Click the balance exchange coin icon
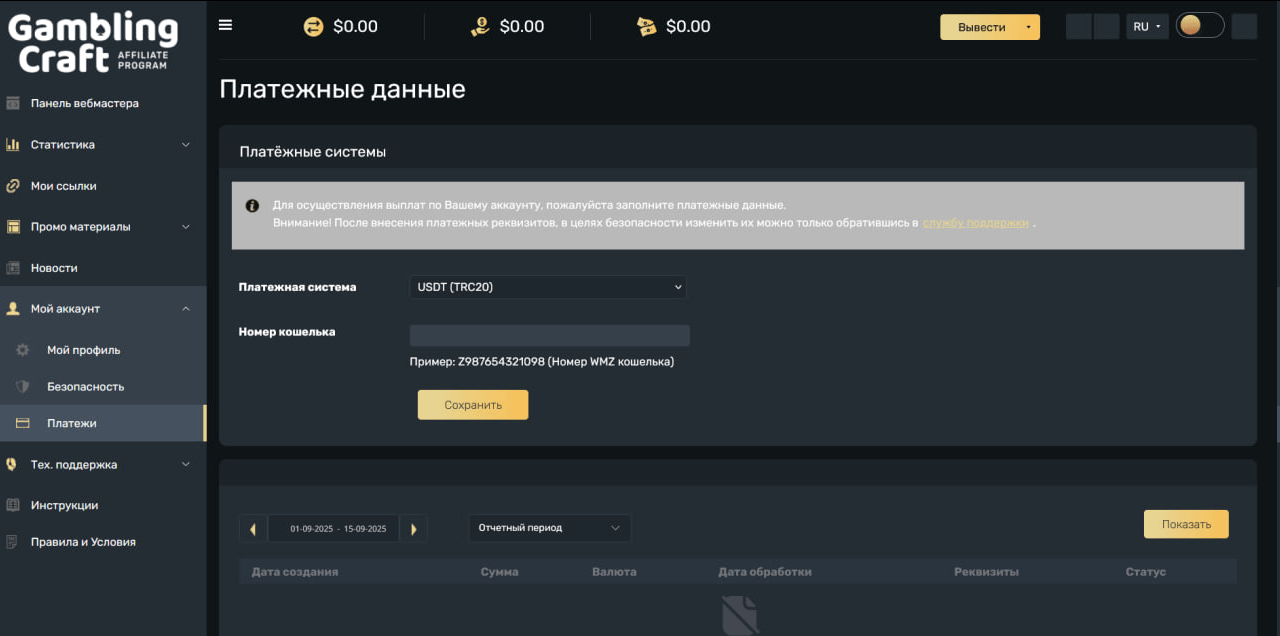This screenshot has width=1280, height=636. coord(314,27)
